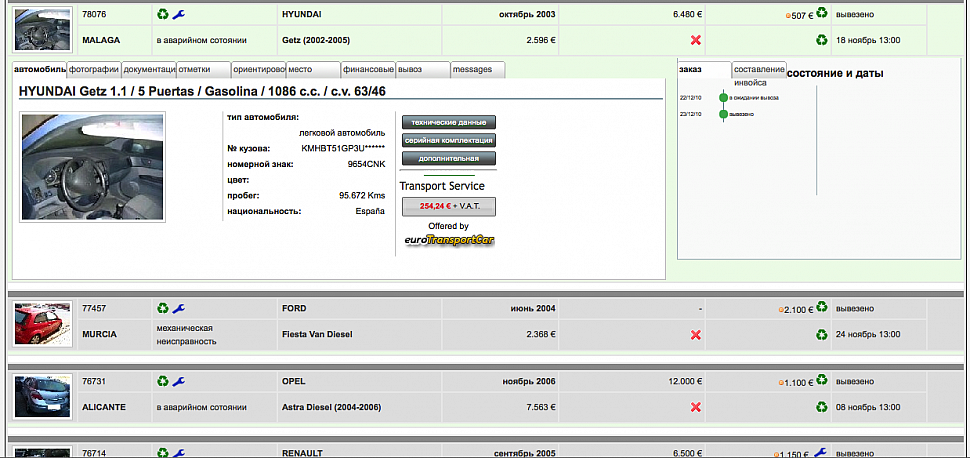Click the FORD make cell
Viewport: 970px width, 458px height.
tap(360, 308)
